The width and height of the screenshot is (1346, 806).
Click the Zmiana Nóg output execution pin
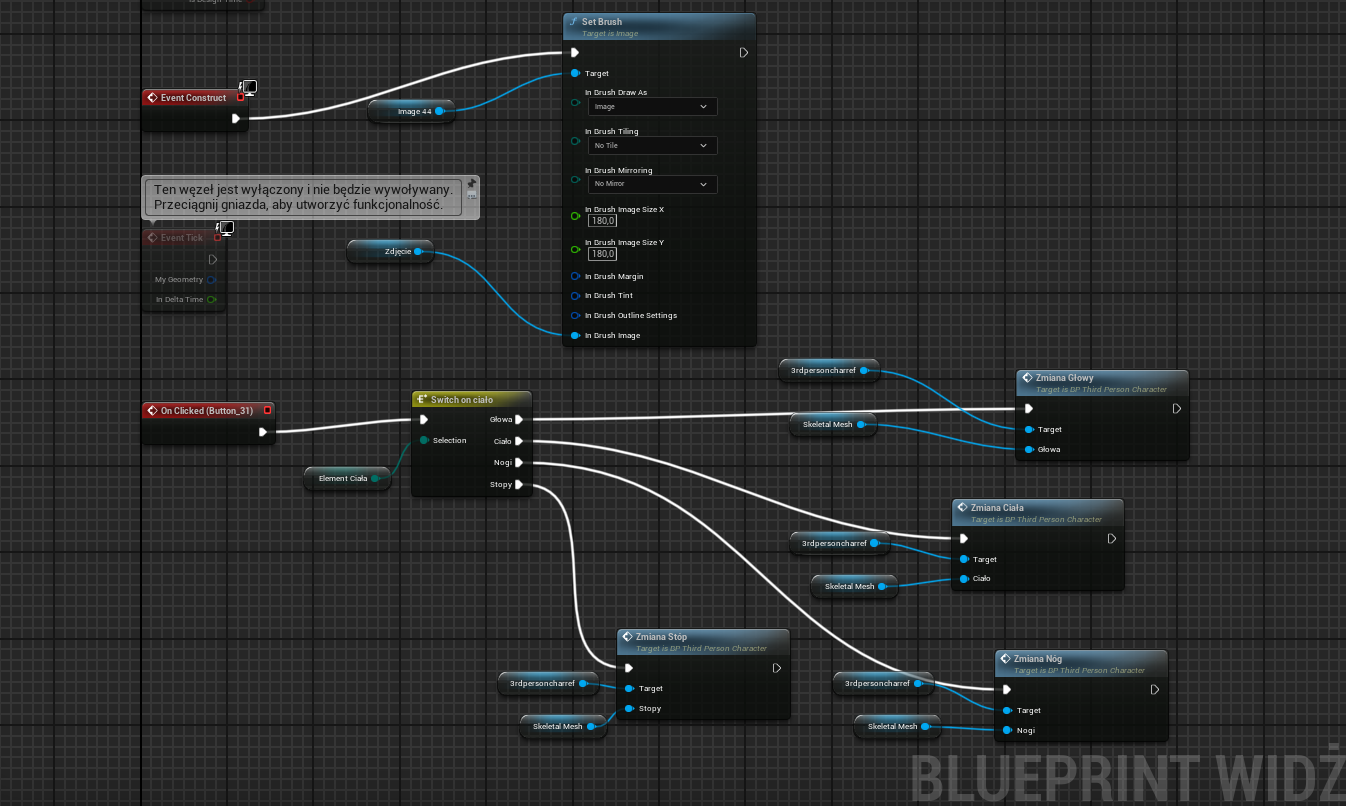click(1155, 689)
